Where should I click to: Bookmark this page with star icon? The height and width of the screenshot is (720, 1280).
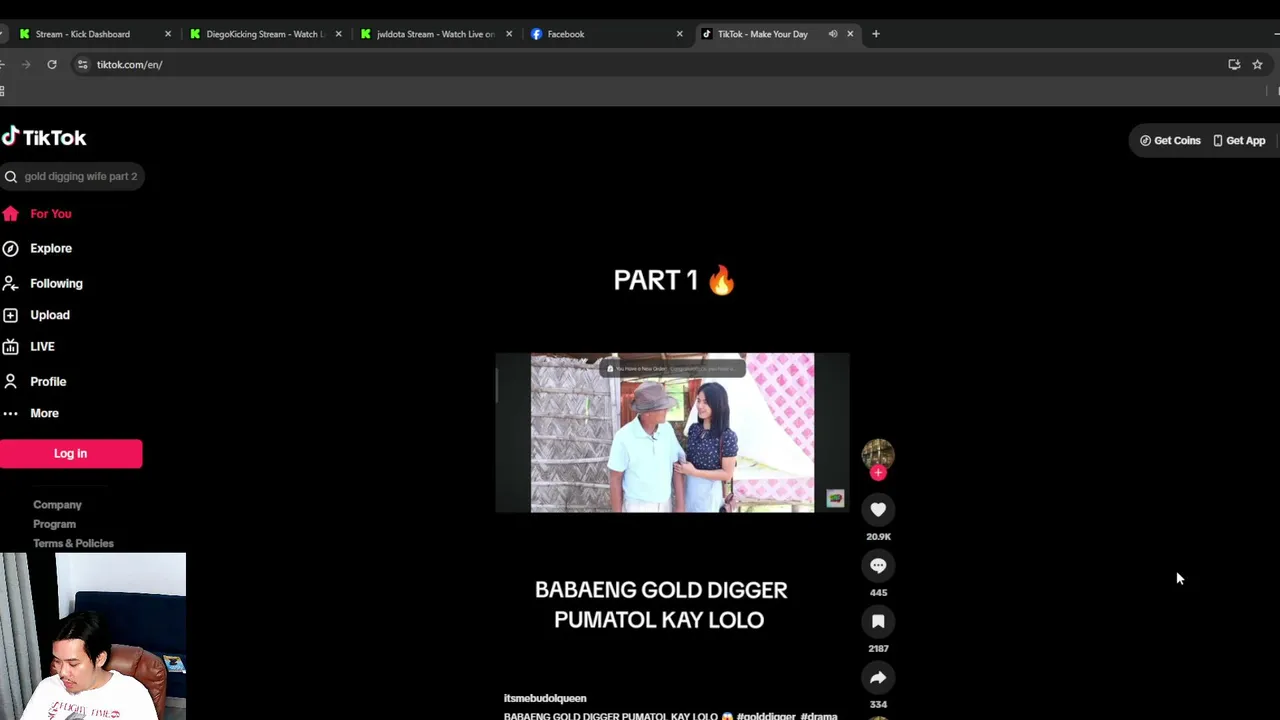tap(1257, 65)
